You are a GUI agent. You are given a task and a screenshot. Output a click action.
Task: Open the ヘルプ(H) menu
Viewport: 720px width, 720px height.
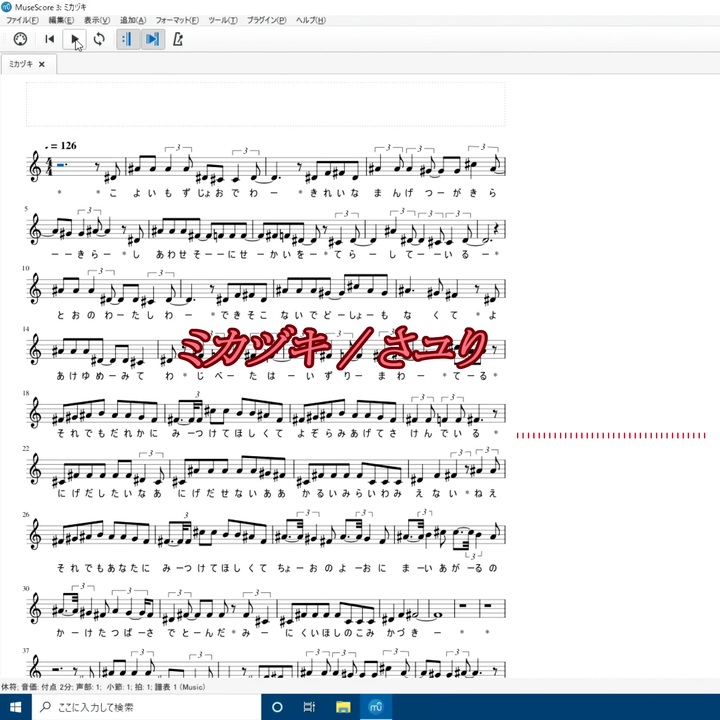[310, 20]
